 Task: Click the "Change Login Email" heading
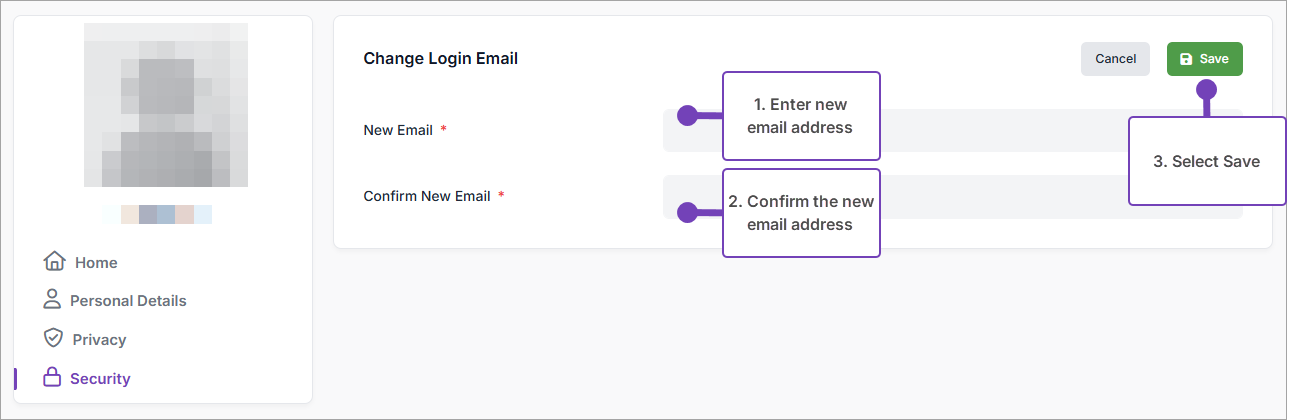tap(440, 59)
